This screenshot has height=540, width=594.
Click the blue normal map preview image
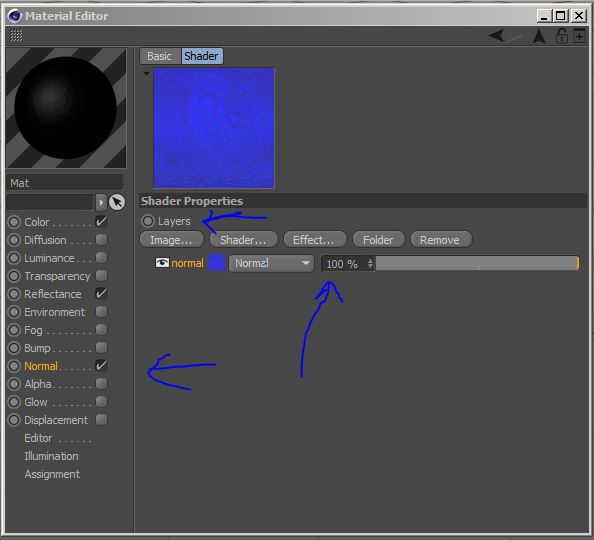(x=214, y=128)
